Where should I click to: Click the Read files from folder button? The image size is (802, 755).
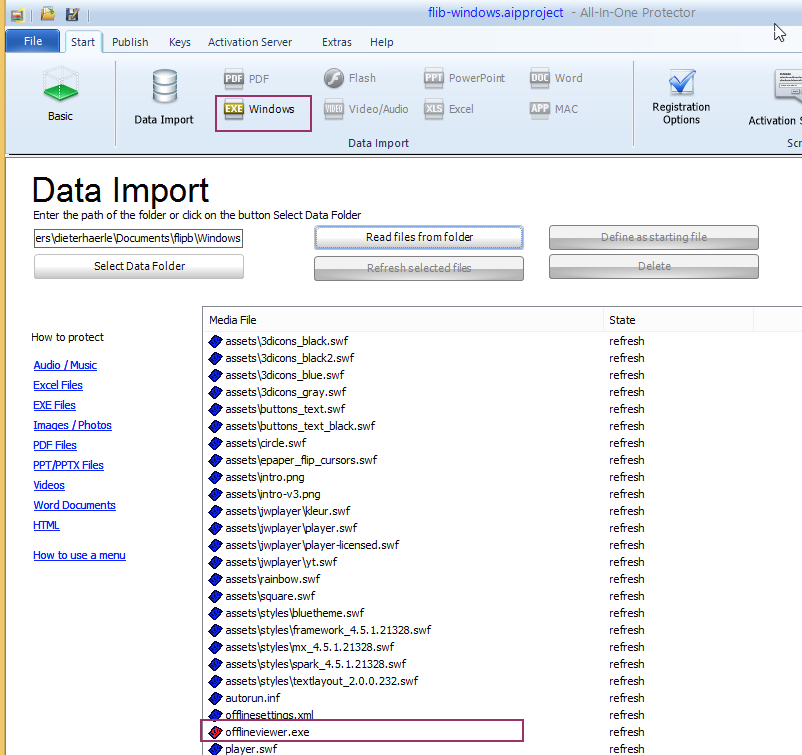click(419, 237)
